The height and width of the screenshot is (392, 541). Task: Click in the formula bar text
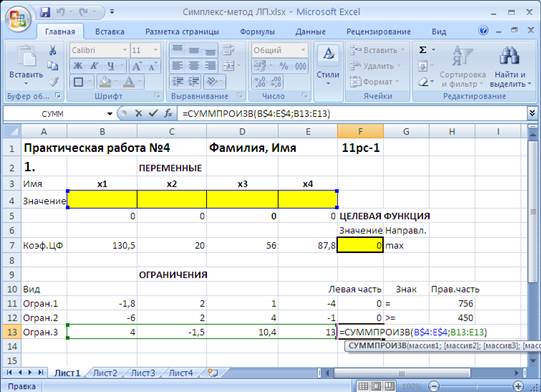click(x=256, y=114)
